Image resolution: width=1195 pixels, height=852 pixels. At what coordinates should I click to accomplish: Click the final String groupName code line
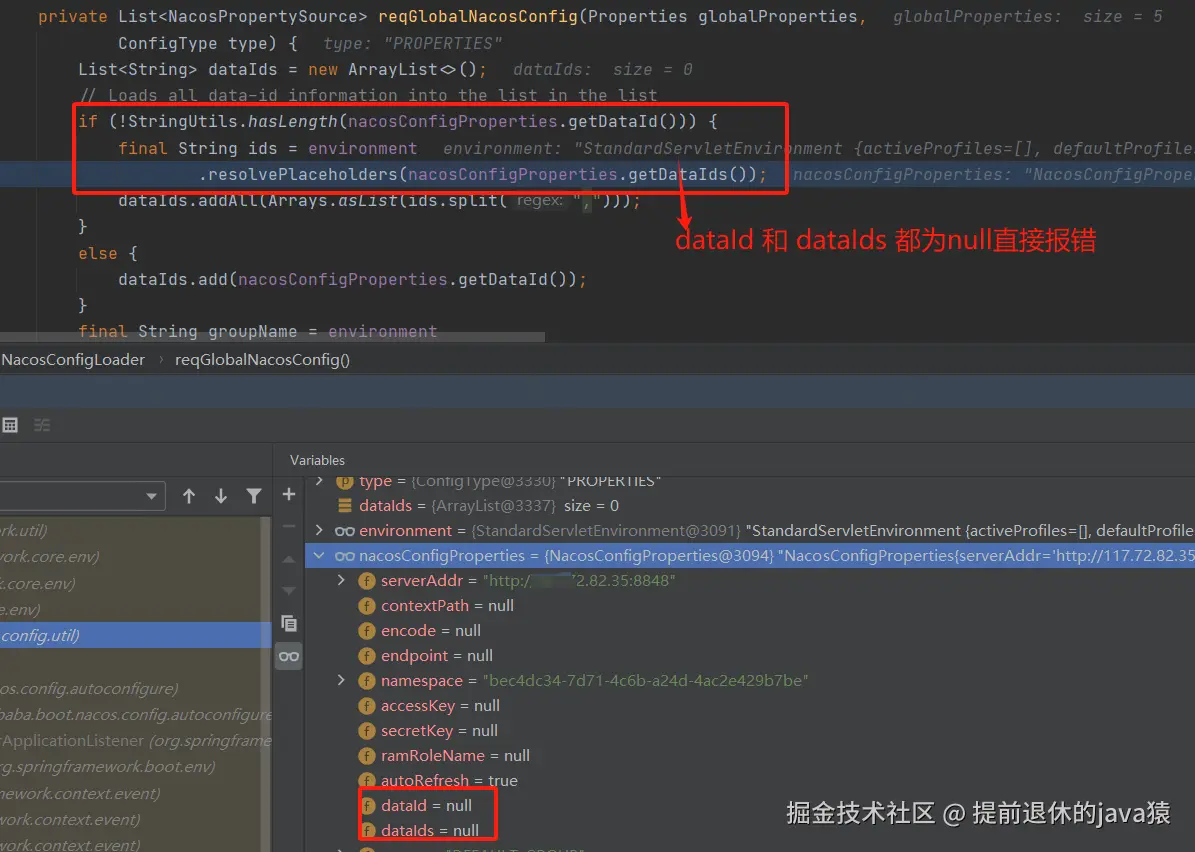click(258, 332)
